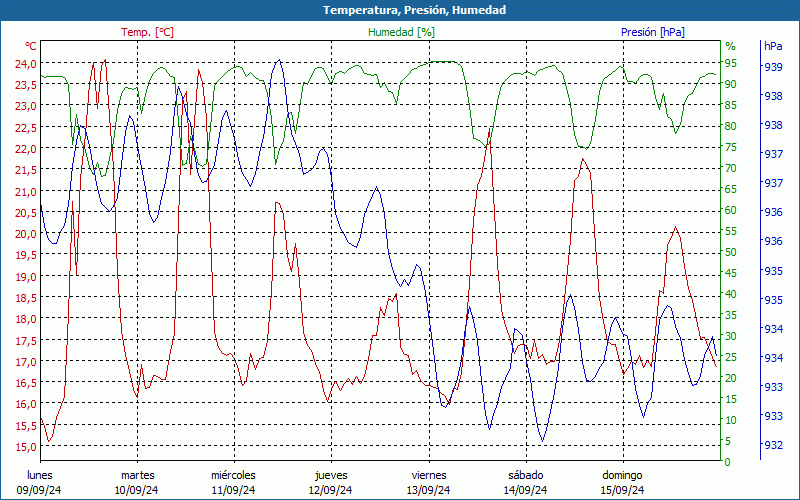Click humidity axis value "65"
Image resolution: width=800 pixels, height=500 pixels.
click(x=731, y=189)
